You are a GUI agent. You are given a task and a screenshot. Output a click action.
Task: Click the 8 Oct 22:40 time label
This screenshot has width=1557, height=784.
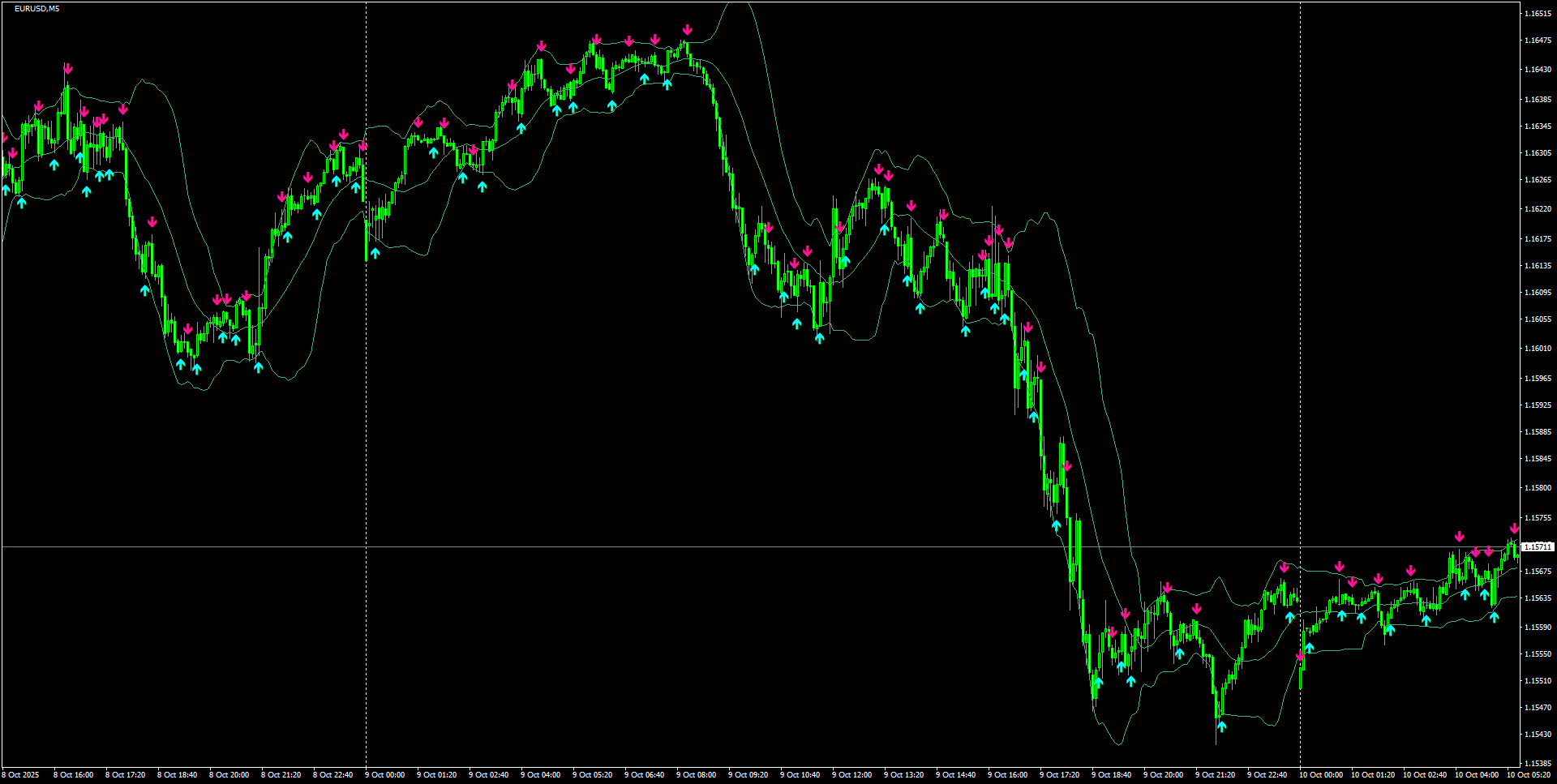pyautogui.click(x=332, y=775)
